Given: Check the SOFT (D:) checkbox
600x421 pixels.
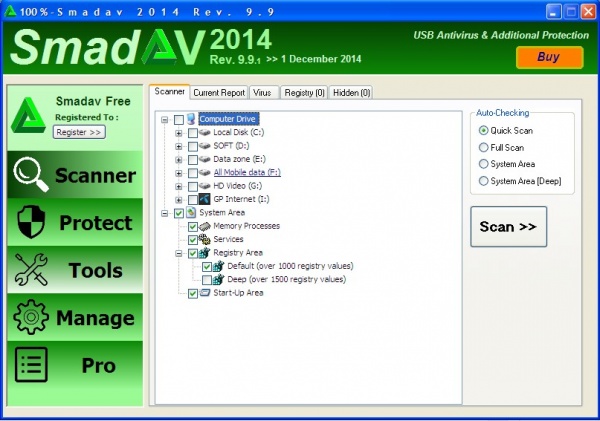Looking at the screenshot, I should tap(193, 147).
